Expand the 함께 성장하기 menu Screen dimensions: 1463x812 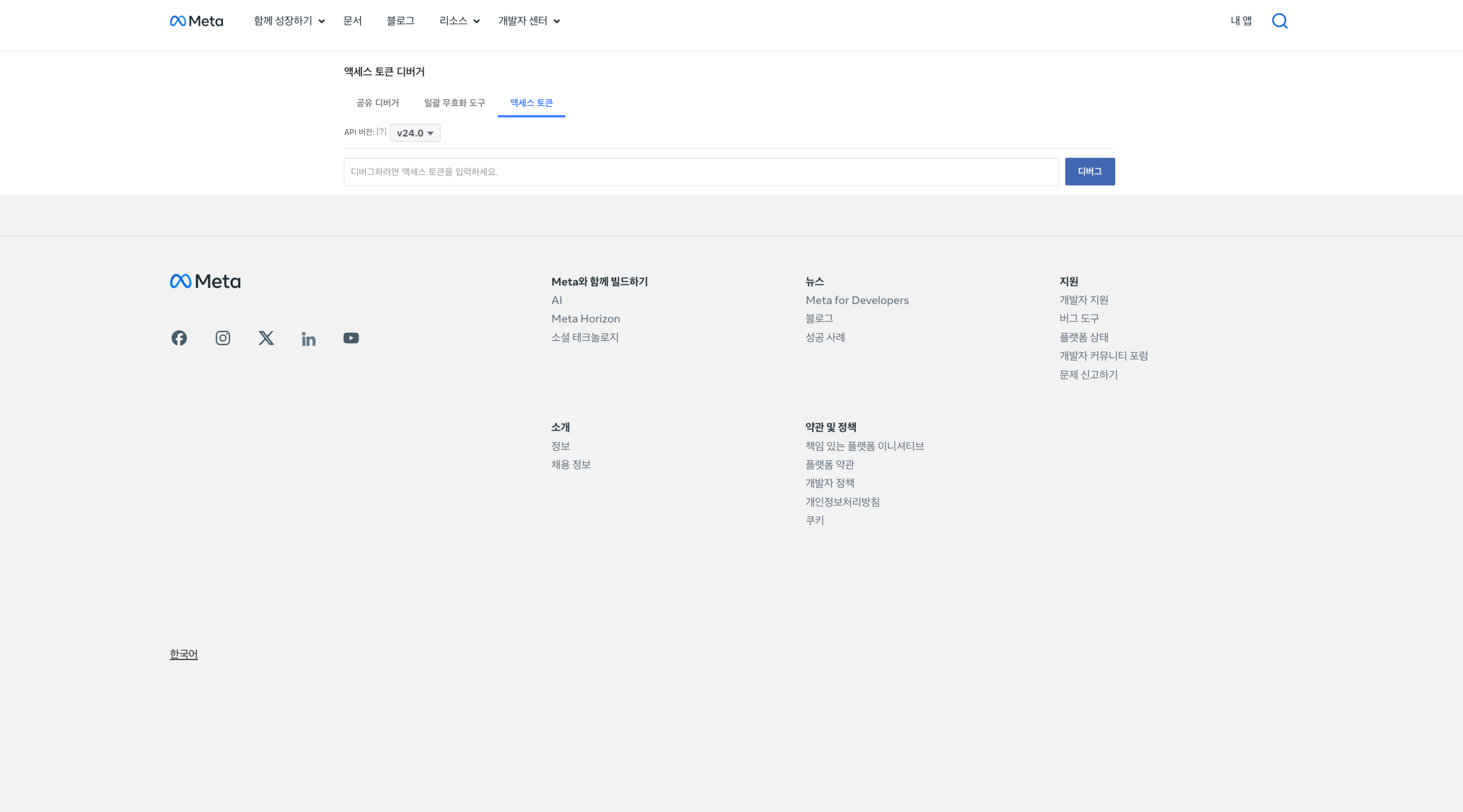coord(289,21)
